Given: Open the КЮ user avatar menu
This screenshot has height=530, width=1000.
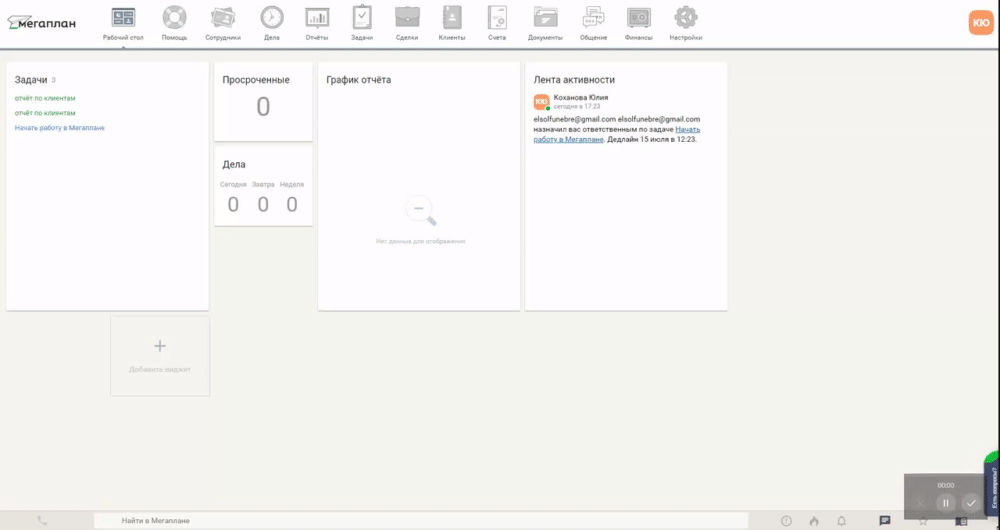Looking at the screenshot, I should click(981, 22).
